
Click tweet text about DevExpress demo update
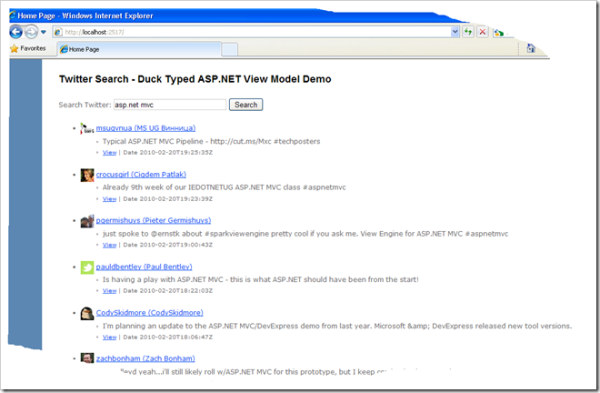pos(337,326)
